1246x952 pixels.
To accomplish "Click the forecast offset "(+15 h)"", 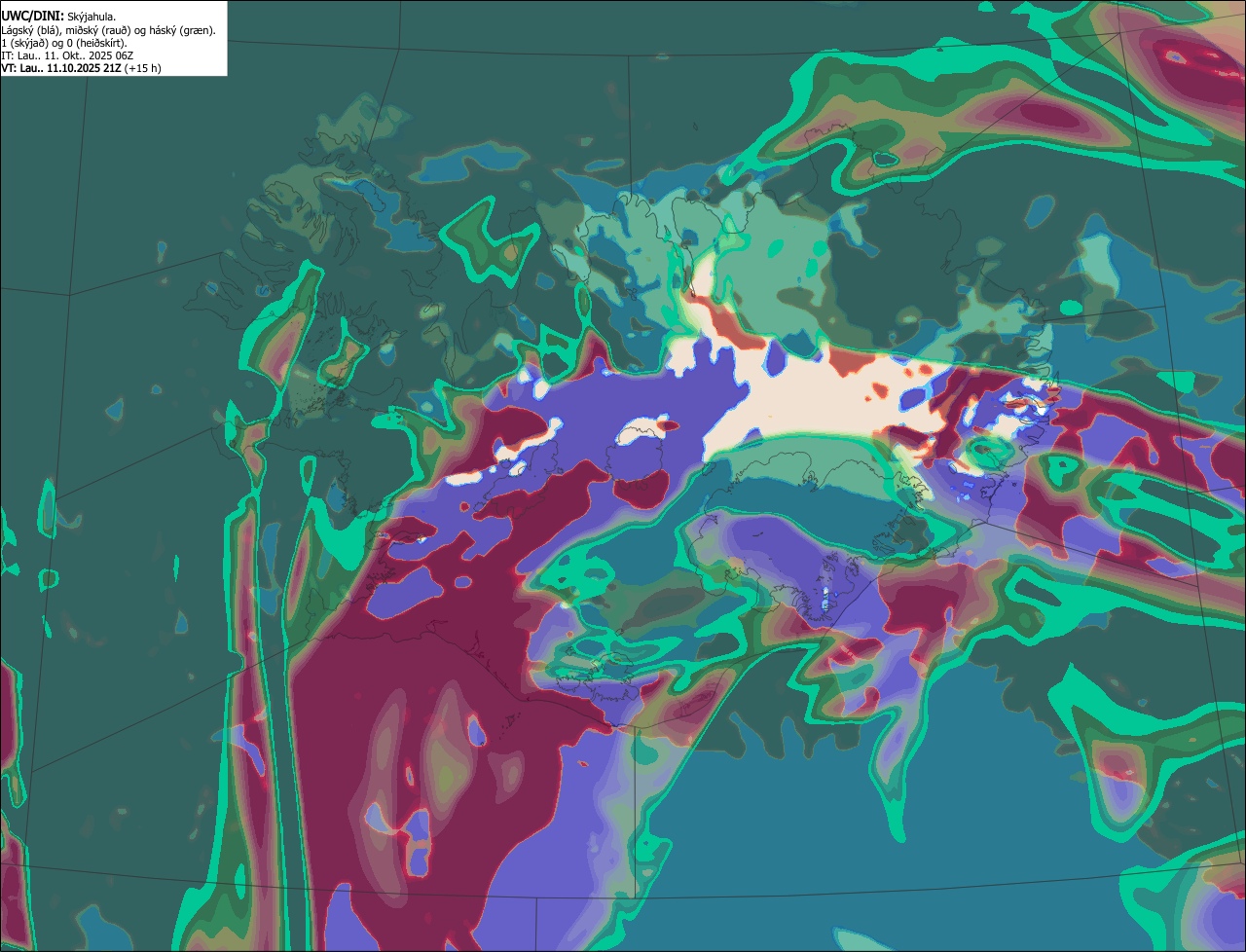I will 142,69.
